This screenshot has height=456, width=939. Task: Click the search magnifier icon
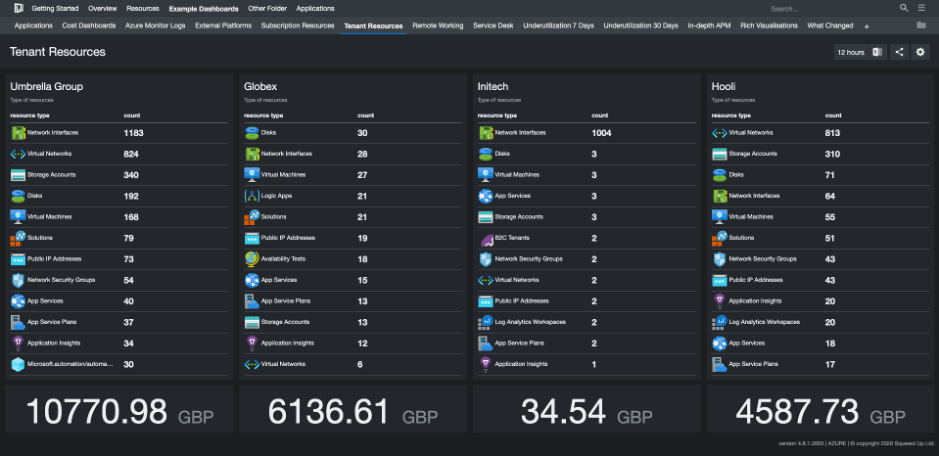click(x=904, y=8)
